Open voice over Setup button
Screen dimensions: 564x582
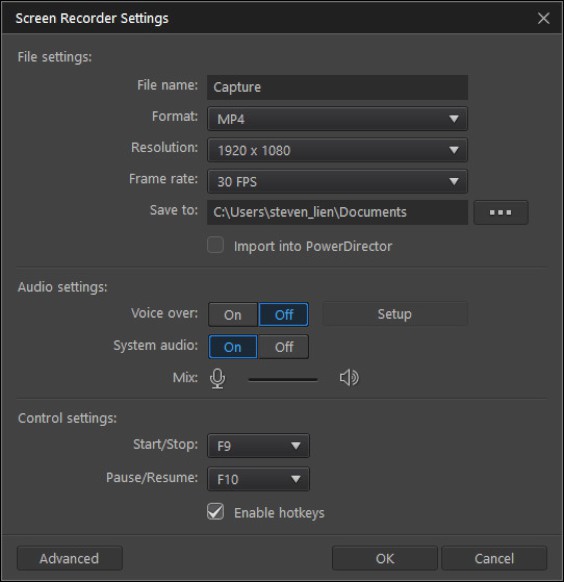pos(395,314)
